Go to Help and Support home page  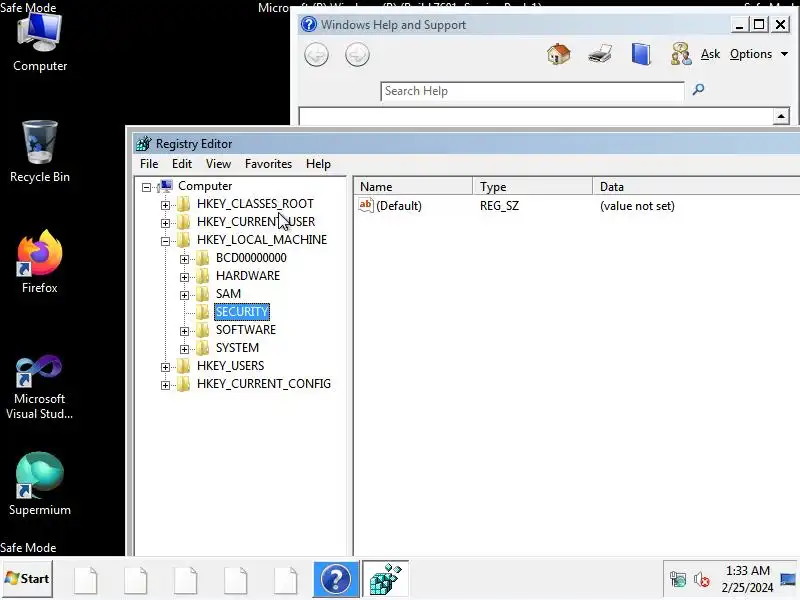click(x=559, y=54)
